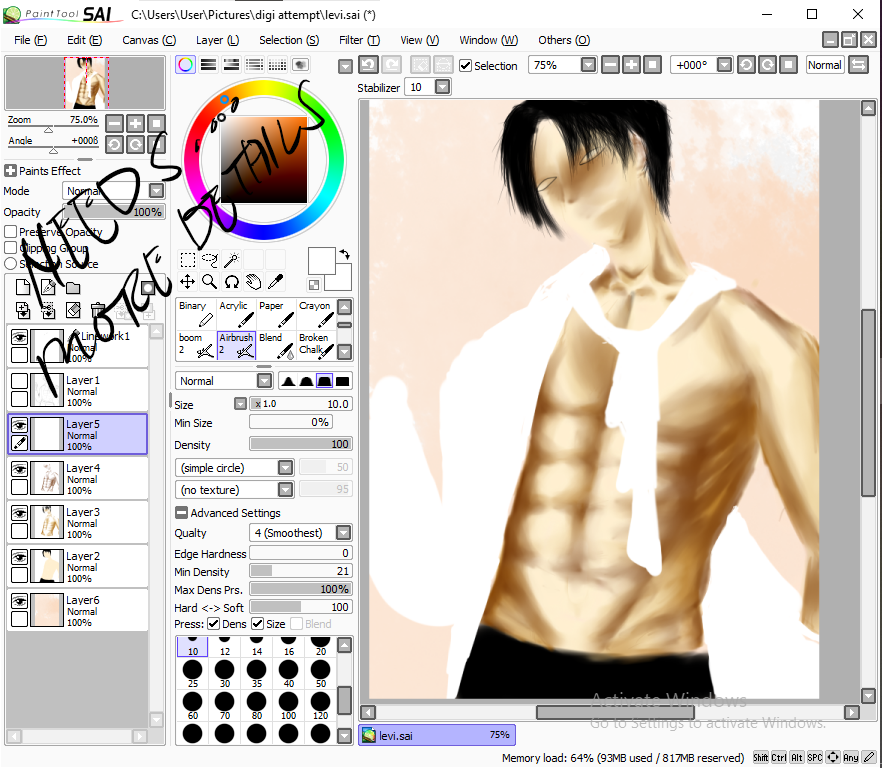The height and width of the screenshot is (768, 882).
Task: Select the Layer2 layer
Action: tap(78, 566)
